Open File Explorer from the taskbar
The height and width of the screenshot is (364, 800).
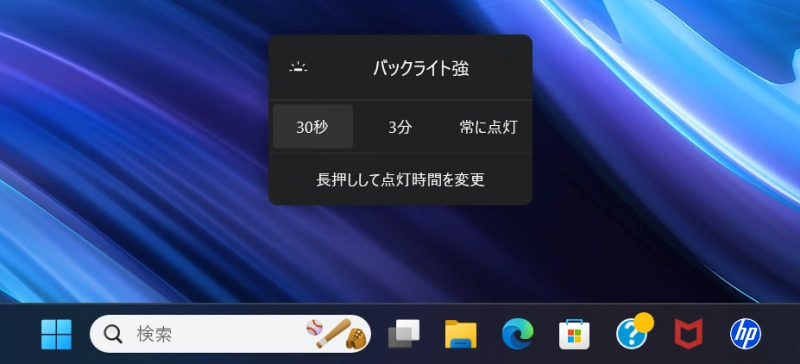click(x=461, y=334)
